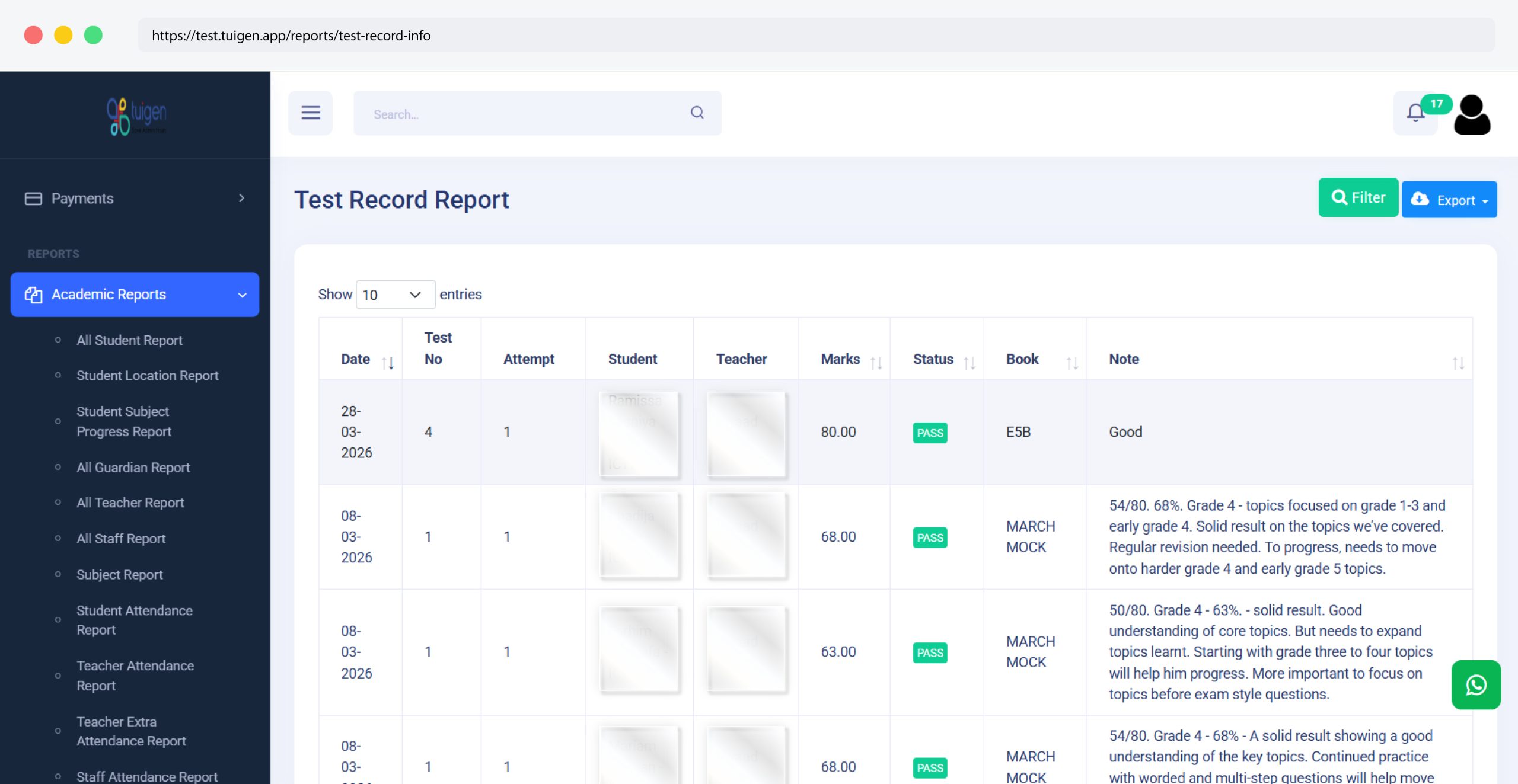Open the WhatsApp chat button
This screenshot has height=784, width=1518.
coord(1475,684)
